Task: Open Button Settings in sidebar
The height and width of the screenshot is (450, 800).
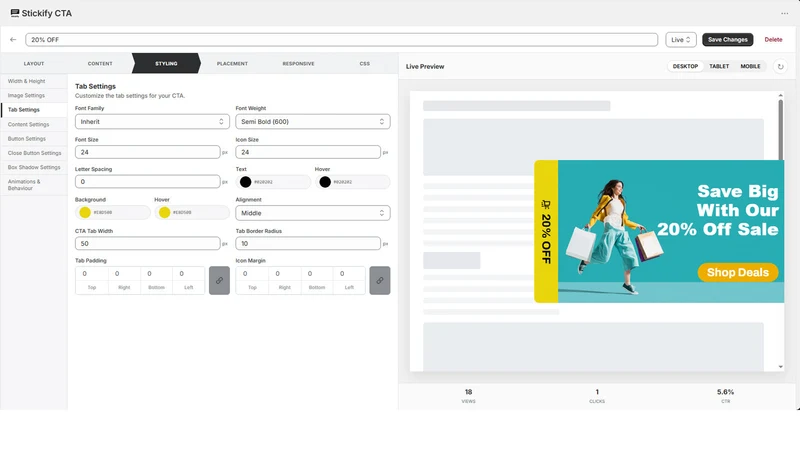Action: click(x=34, y=139)
